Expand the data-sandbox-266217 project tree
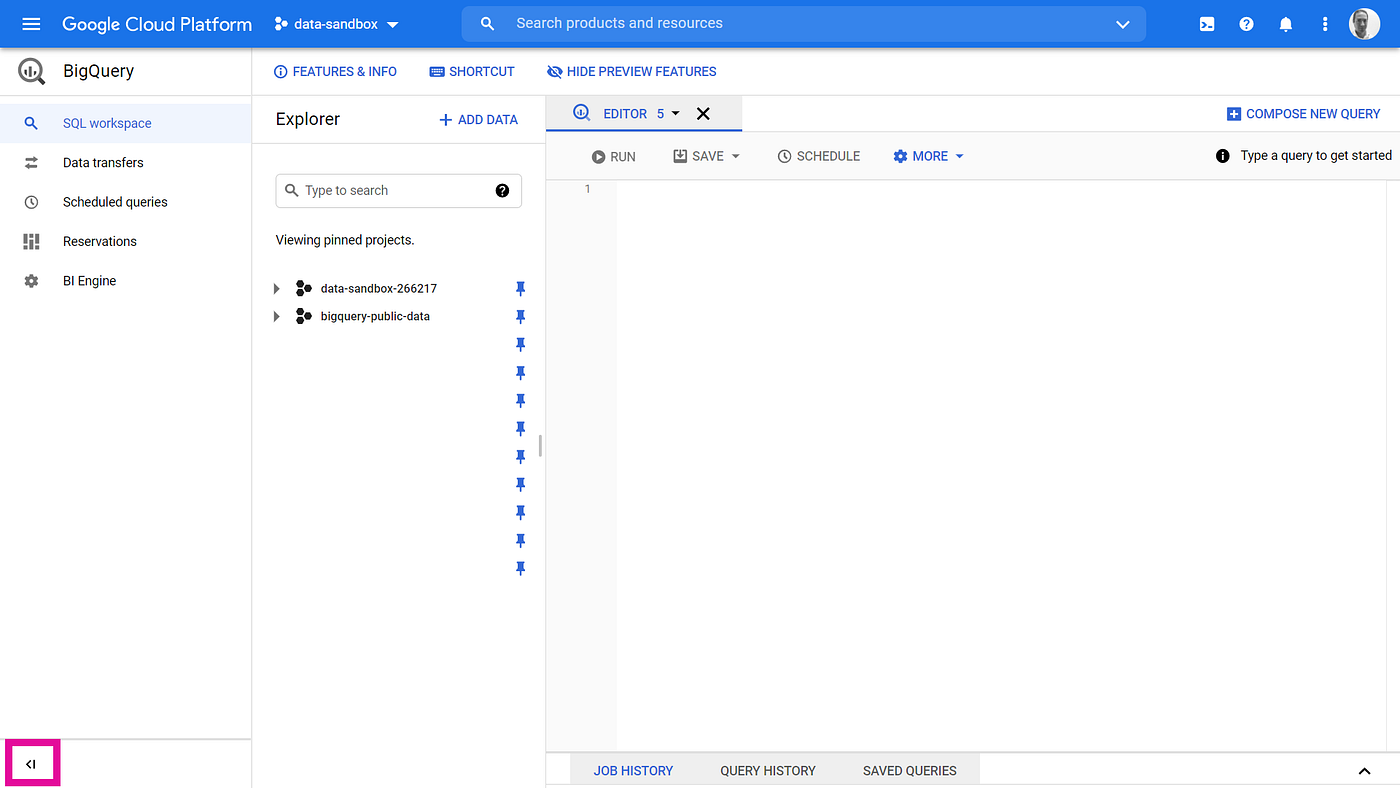The image size is (1400, 788). click(276, 288)
